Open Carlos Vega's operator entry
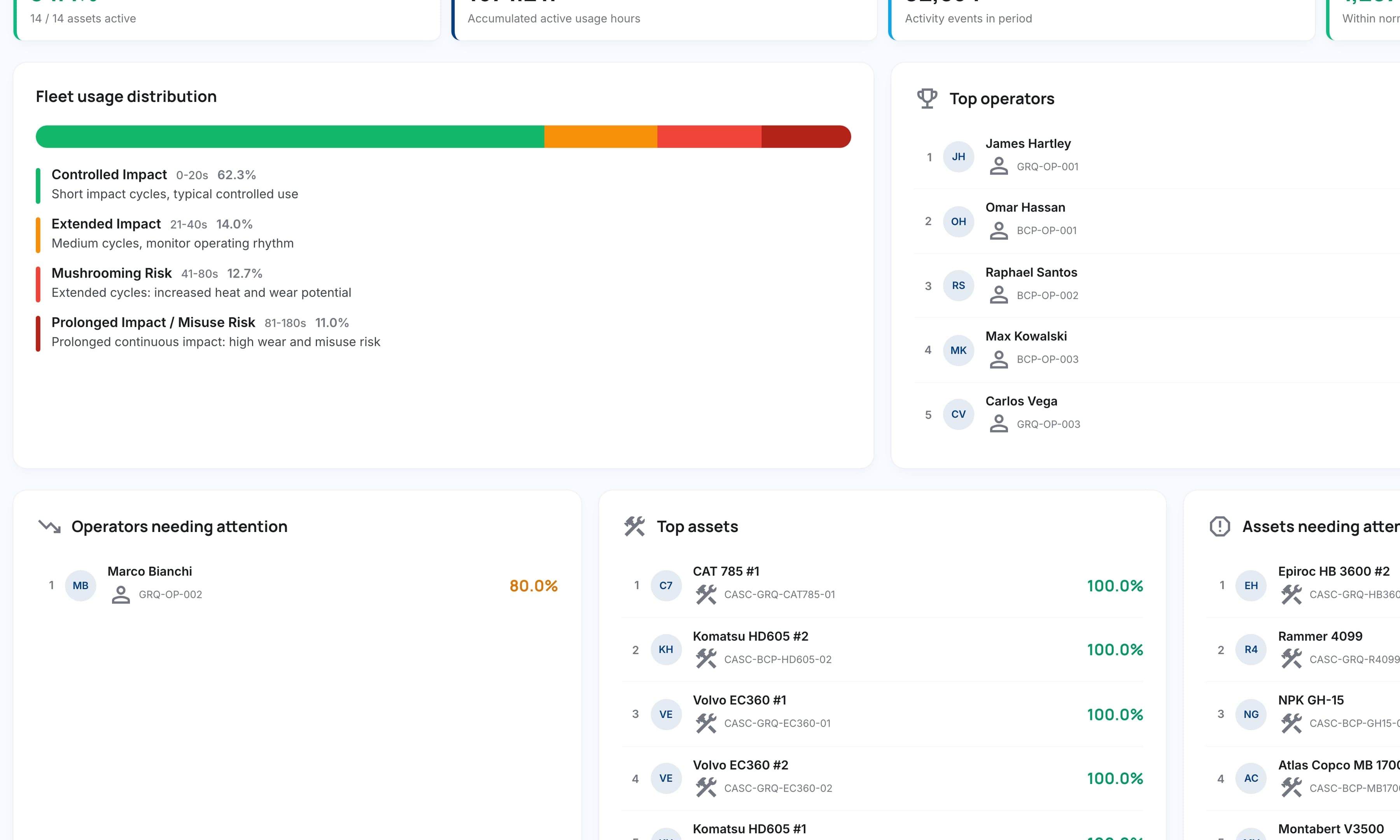Image resolution: width=1400 pixels, height=840 pixels. point(1157,414)
